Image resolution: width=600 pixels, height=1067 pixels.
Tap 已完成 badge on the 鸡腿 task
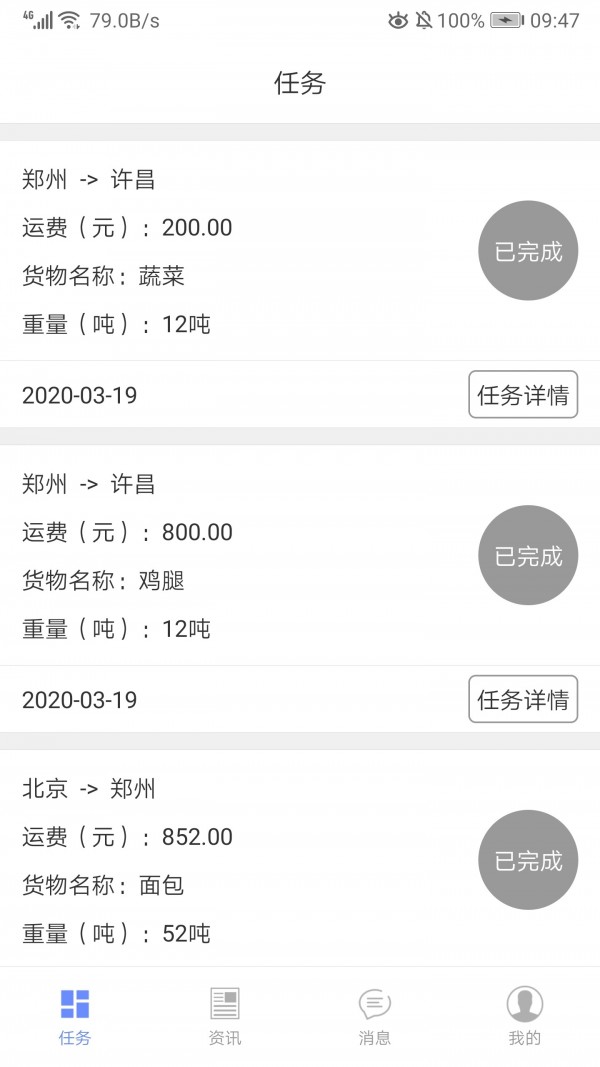pyautogui.click(x=529, y=556)
